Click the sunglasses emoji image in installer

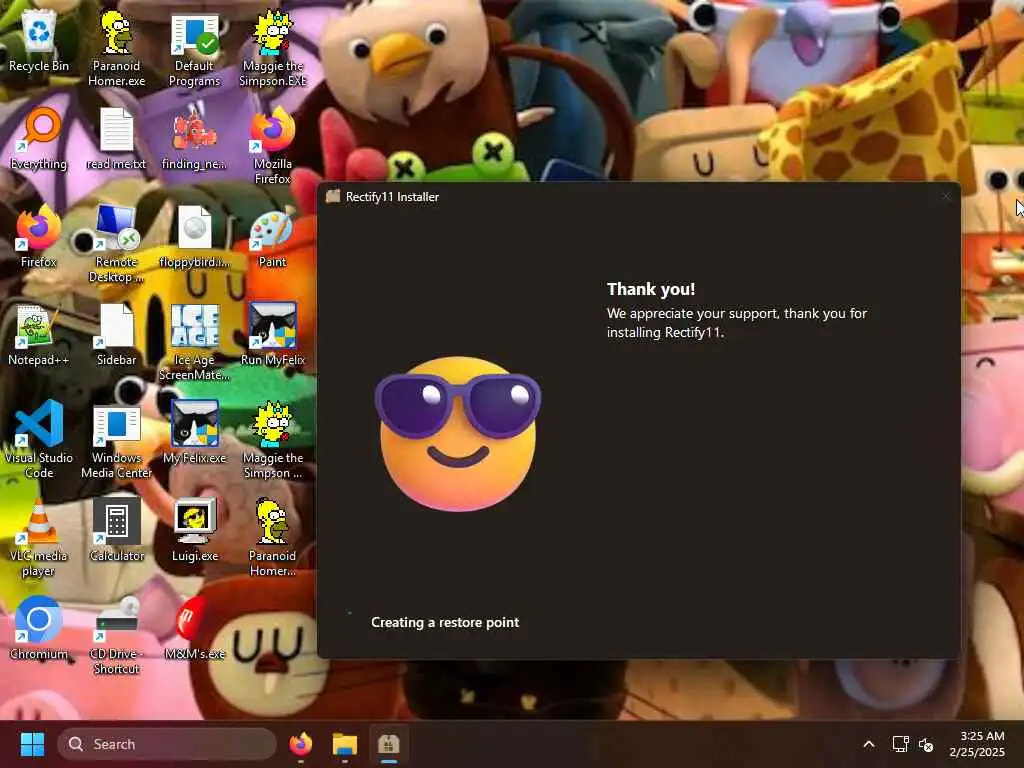pos(458,434)
